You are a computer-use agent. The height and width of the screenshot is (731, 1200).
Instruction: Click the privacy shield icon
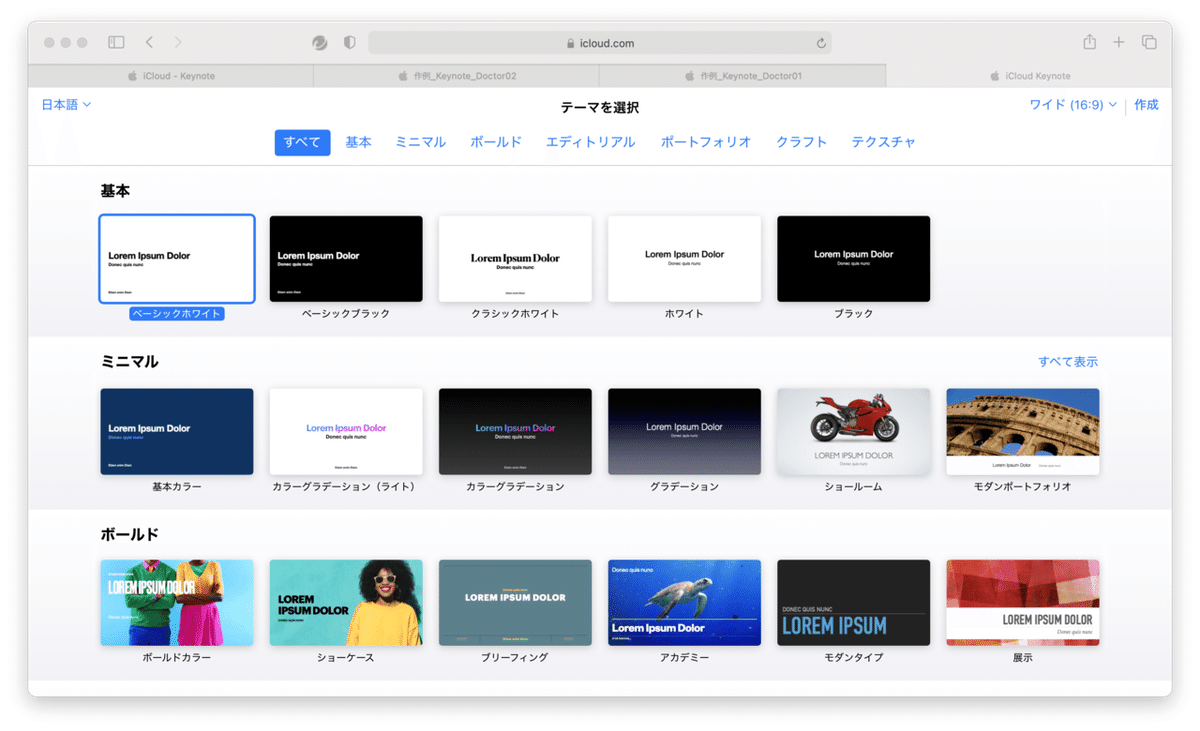tap(349, 43)
